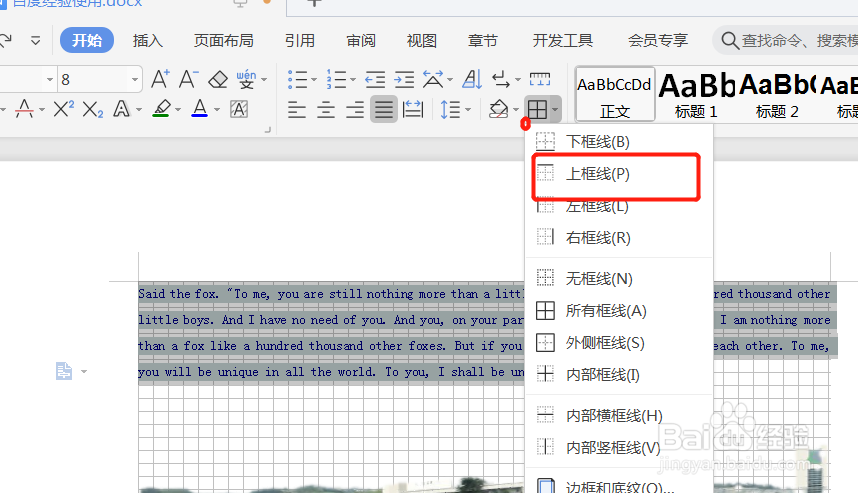The image size is (858, 493).
Task: Click the page layout options document icon
Action: (64, 371)
